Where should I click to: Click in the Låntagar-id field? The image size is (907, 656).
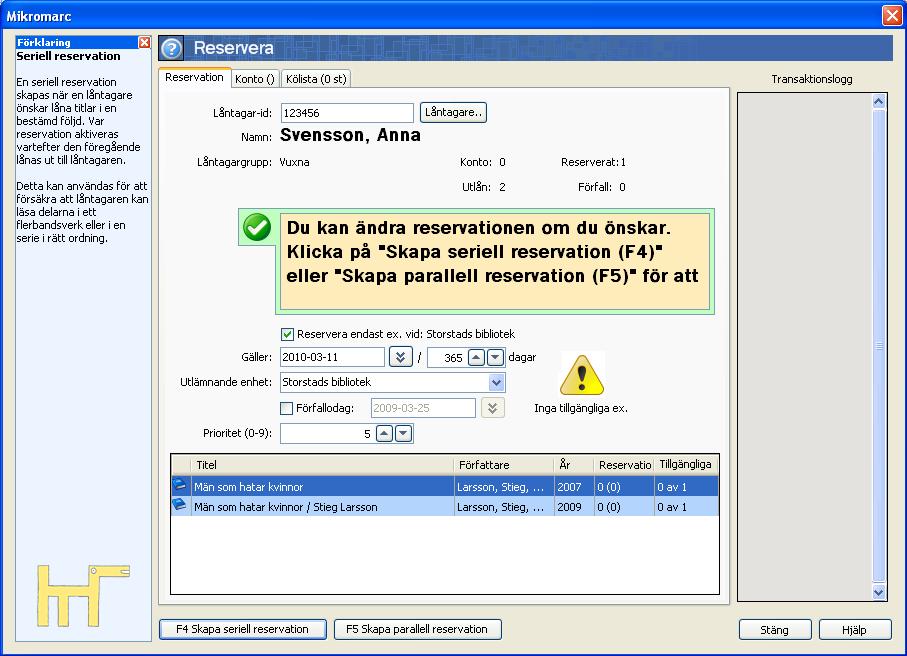point(347,113)
